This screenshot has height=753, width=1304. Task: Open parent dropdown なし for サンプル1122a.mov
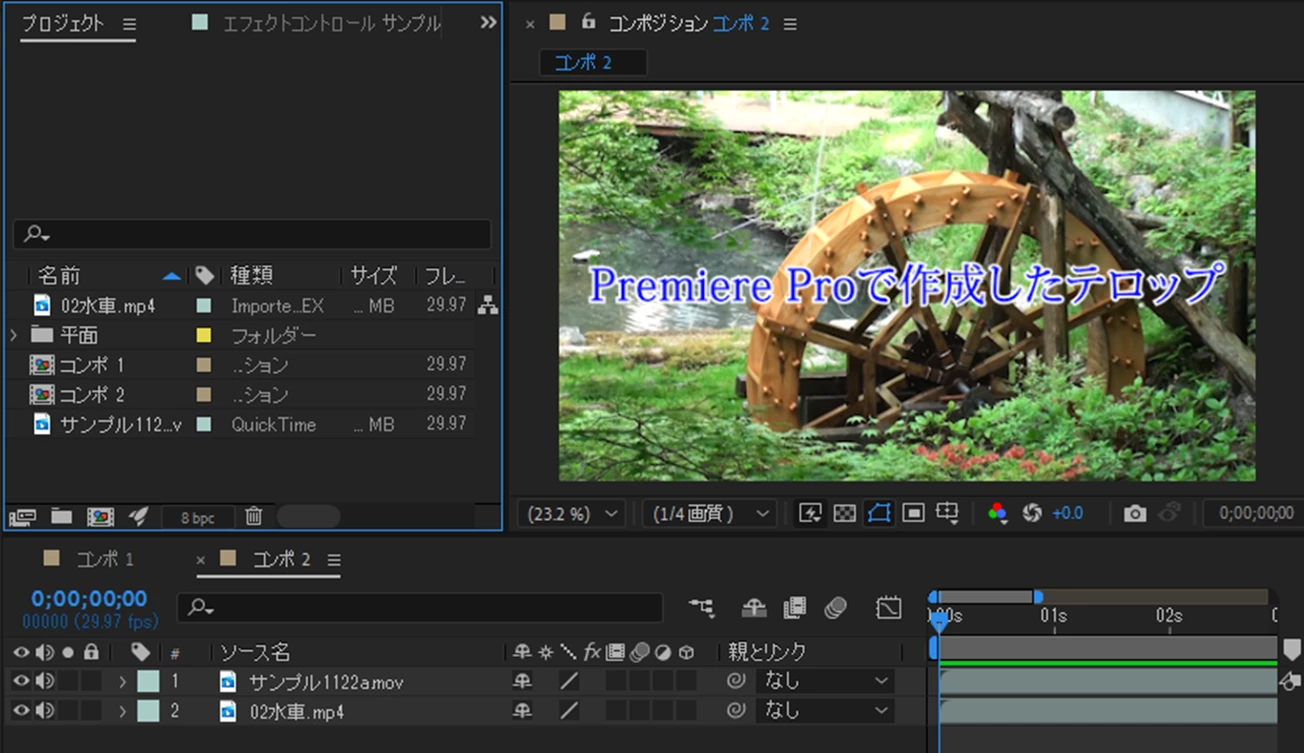[x=825, y=682]
